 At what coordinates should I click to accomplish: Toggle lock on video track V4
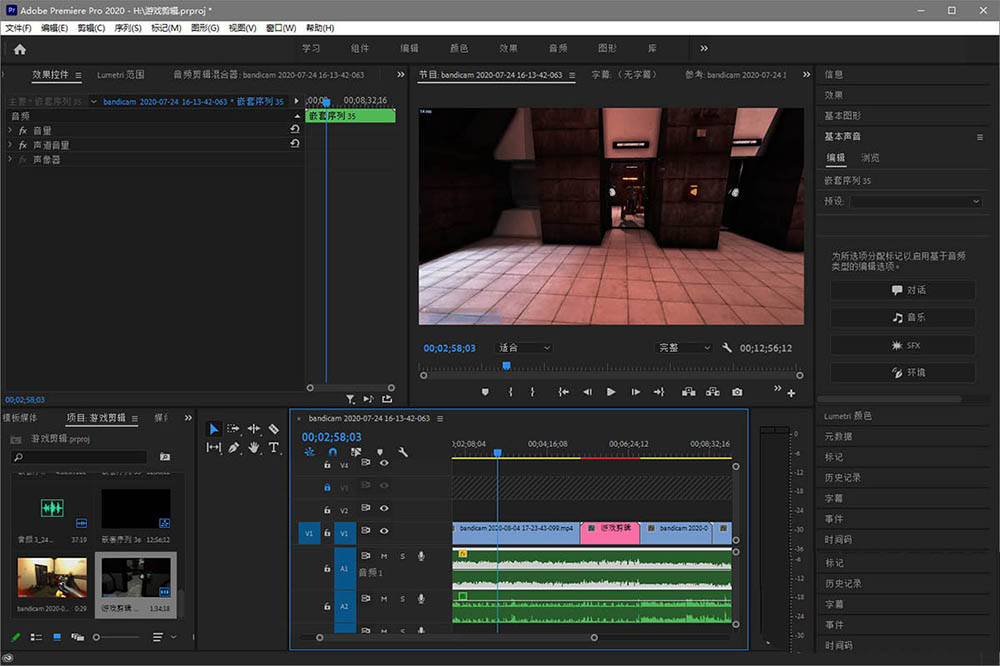click(x=327, y=464)
